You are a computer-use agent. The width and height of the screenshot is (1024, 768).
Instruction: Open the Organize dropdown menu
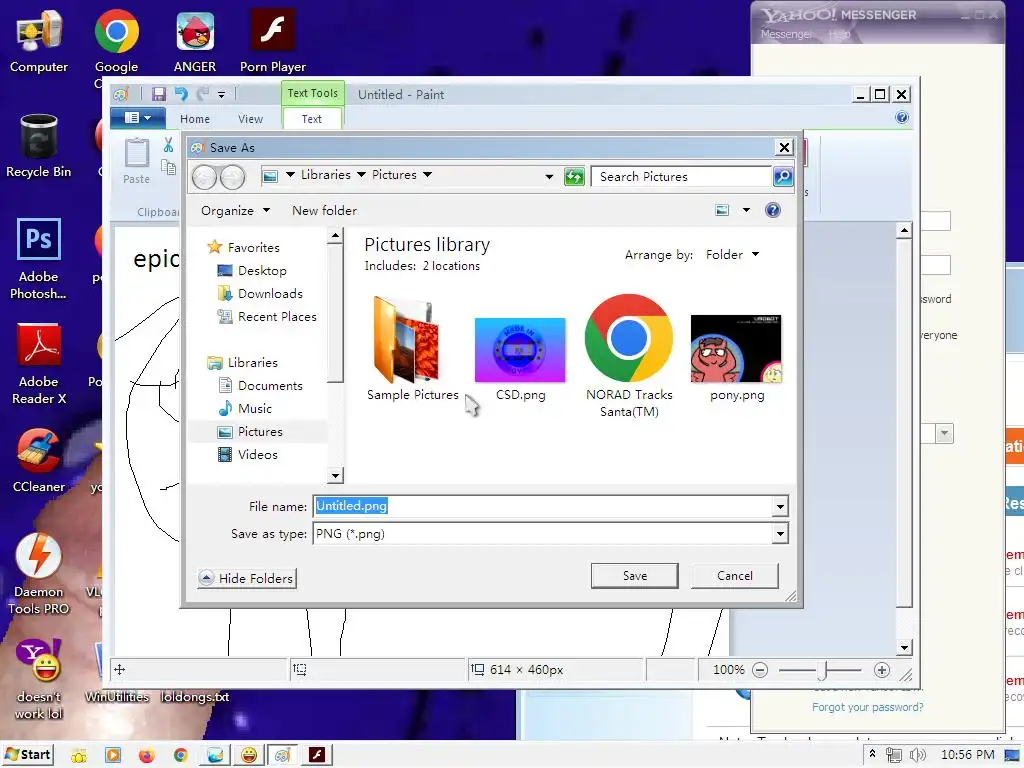tap(235, 210)
